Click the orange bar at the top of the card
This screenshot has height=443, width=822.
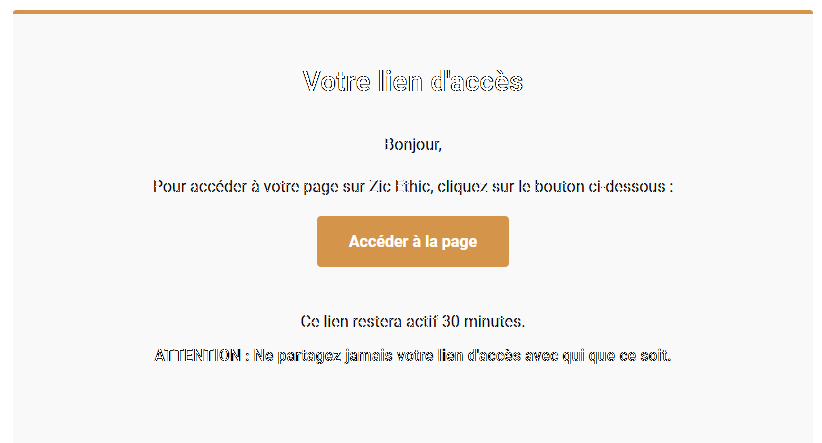(x=412, y=12)
